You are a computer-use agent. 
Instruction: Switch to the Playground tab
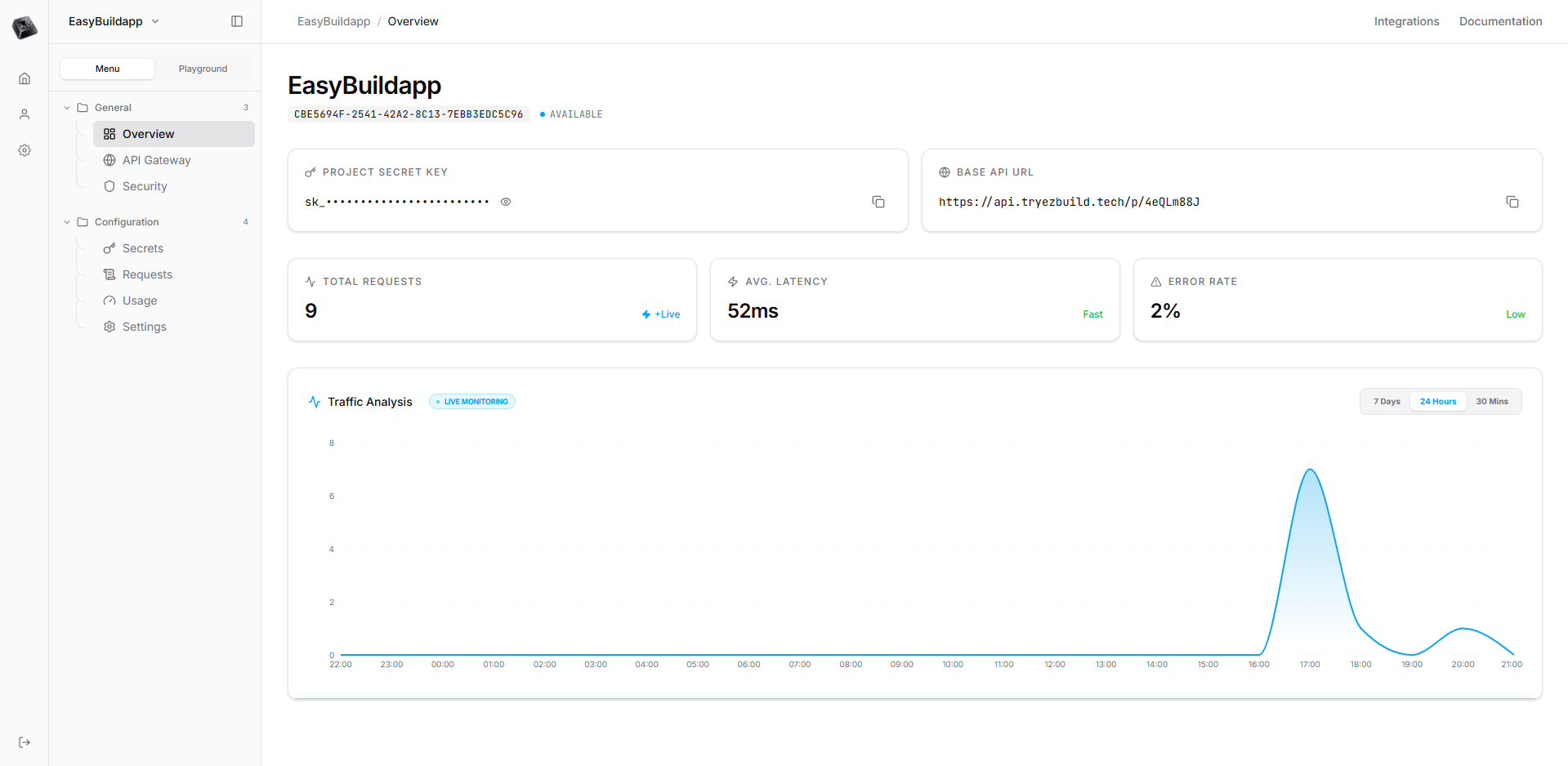pos(203,69)
